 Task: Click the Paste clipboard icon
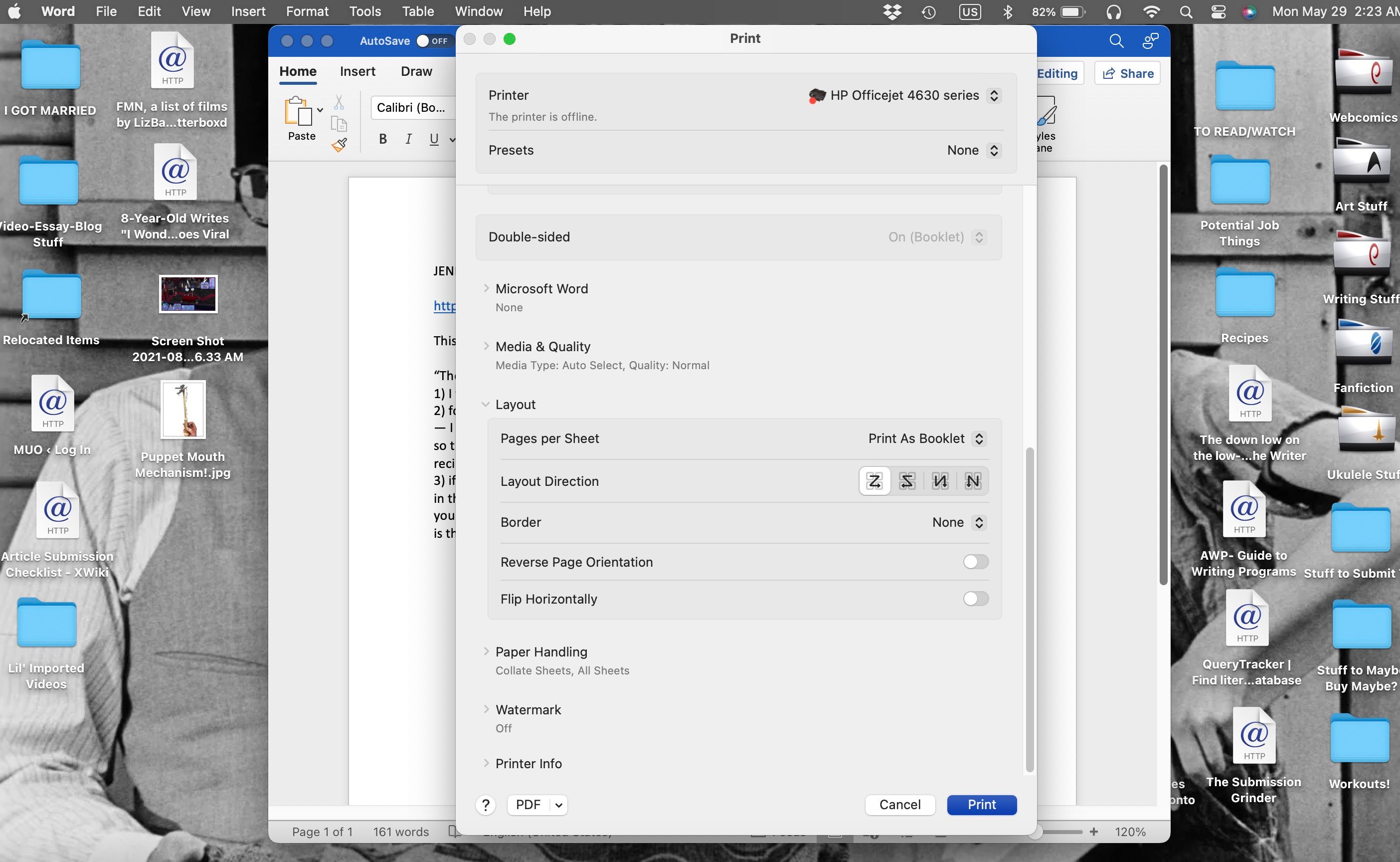coord(299,111)
